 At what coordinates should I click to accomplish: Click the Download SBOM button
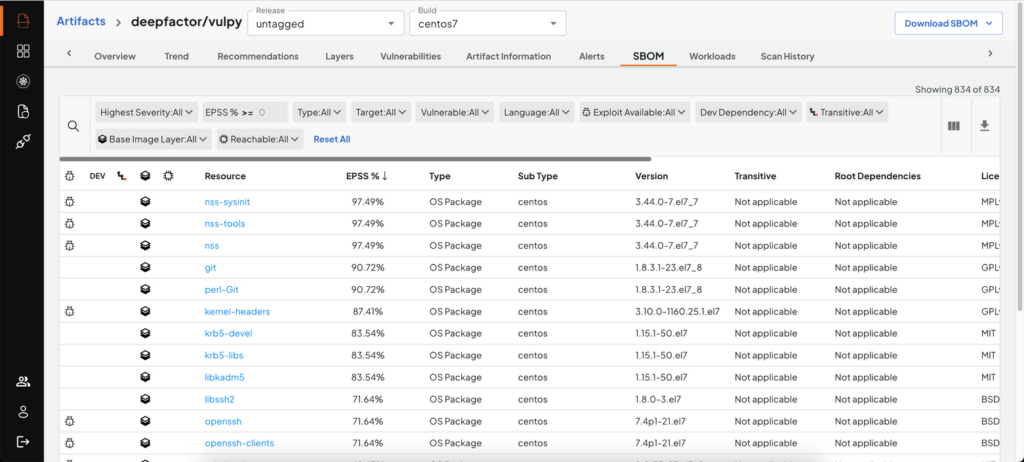point(948,23)
